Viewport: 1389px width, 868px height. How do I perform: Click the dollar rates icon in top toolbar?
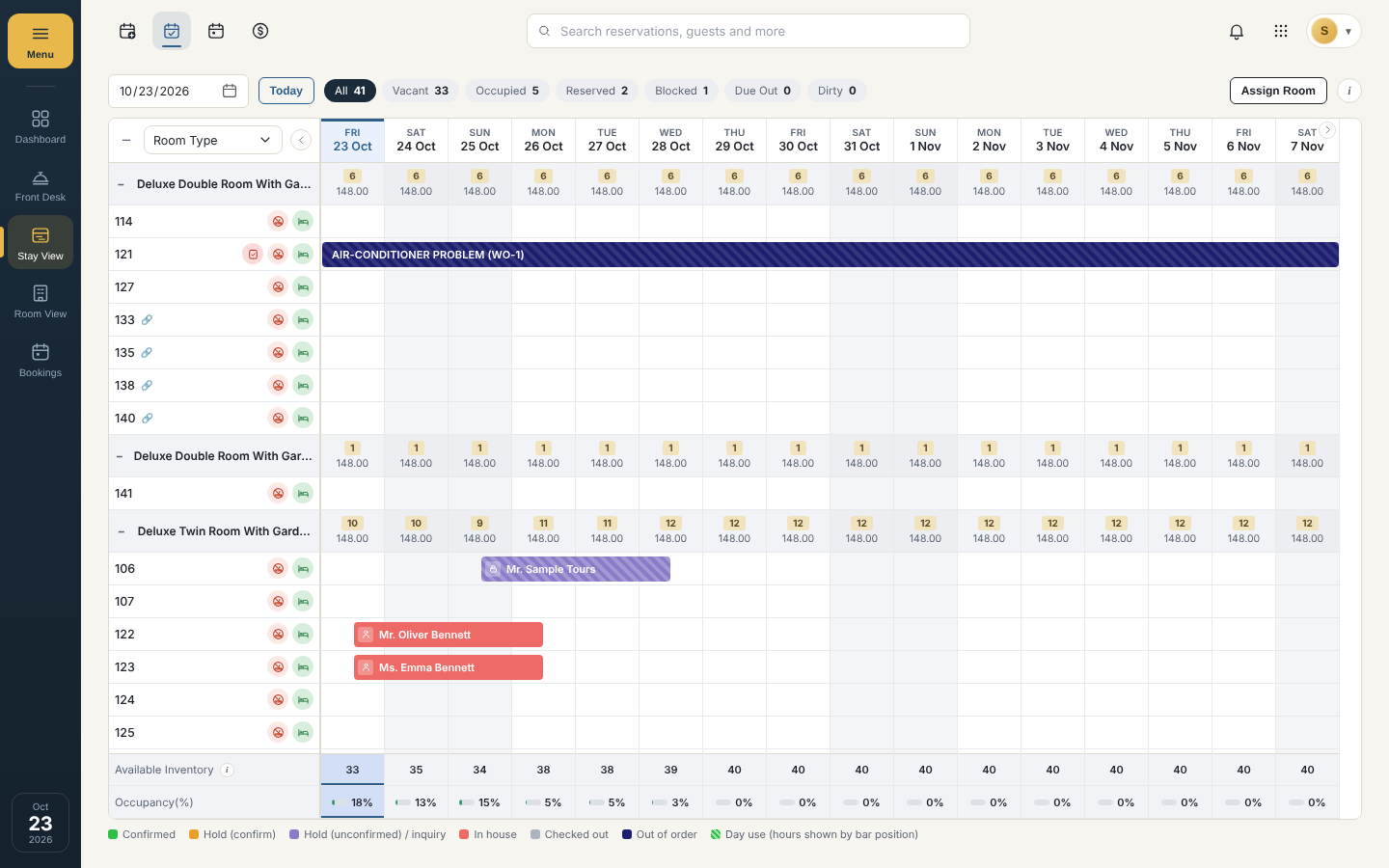(x=260, y=32)
